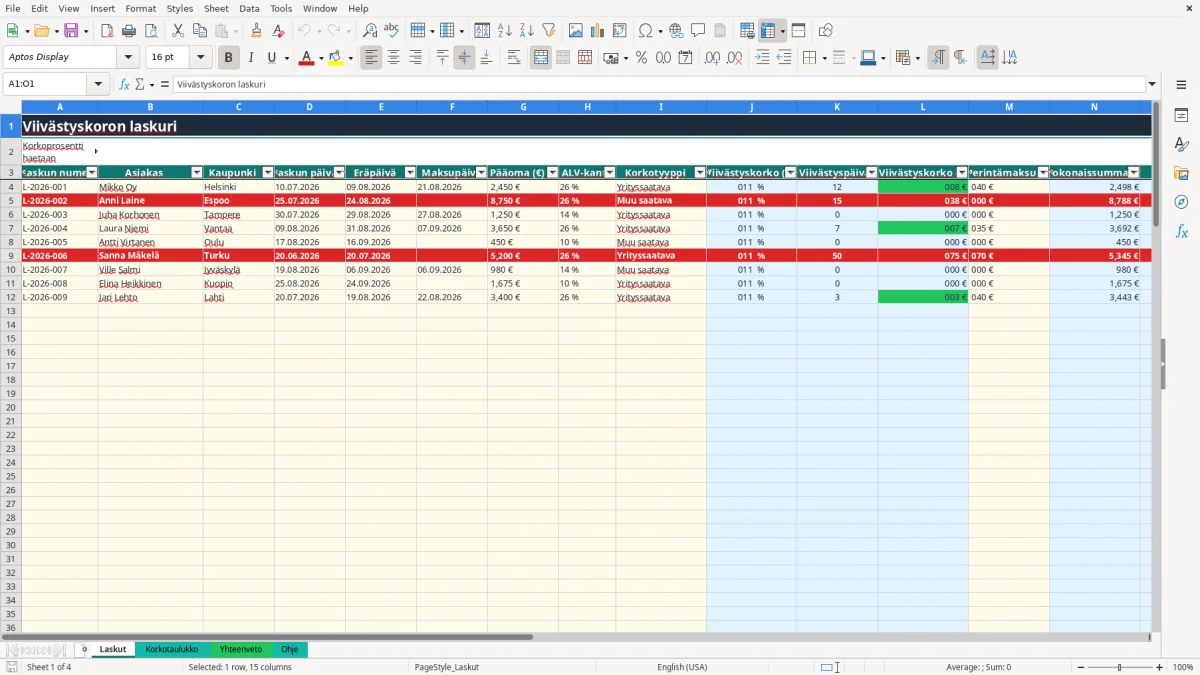Open the Name Box dropdown arrow
The image size is (1200, 675).
[99, 84]
